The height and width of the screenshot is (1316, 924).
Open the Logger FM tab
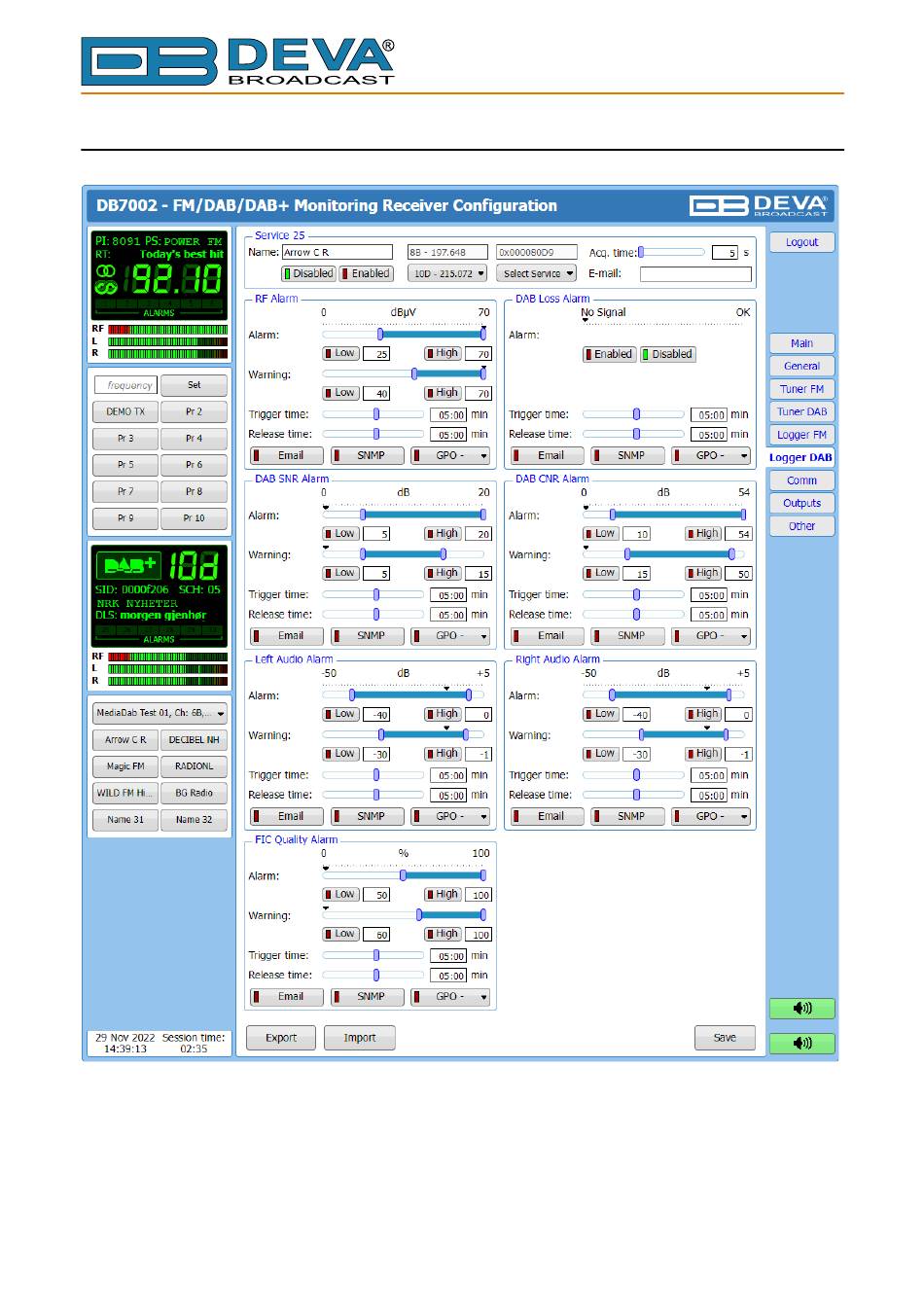pyautogui.click(x=801, y=435)
